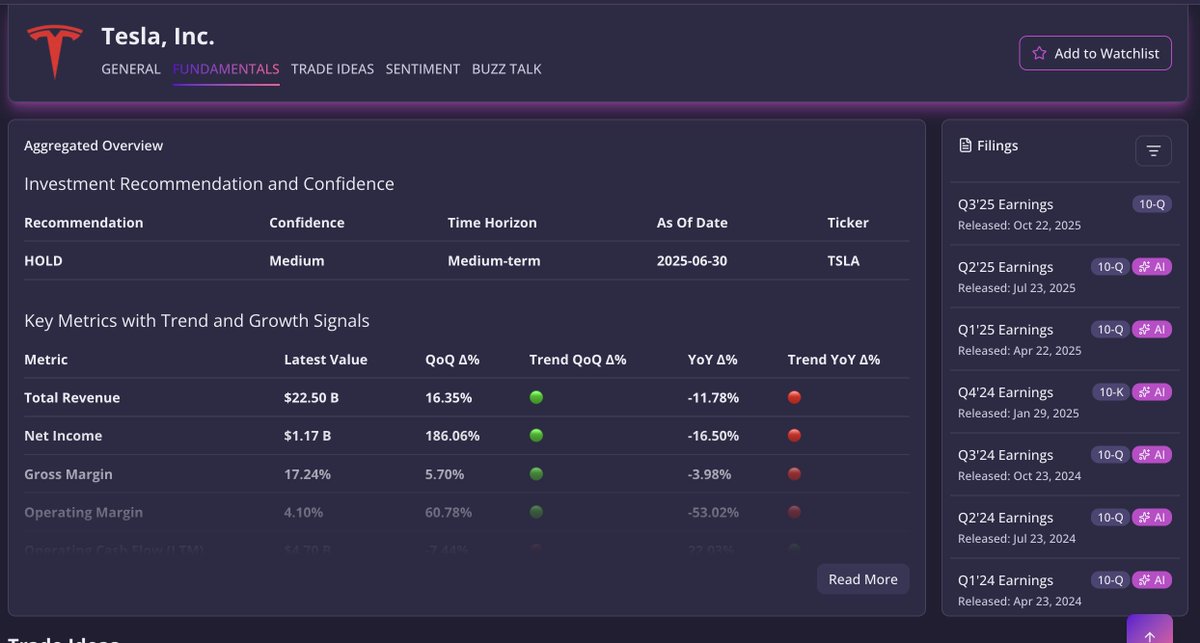
Task: Click the Add to Watchlist button
Action: pyautogui.click(x=1095, y=53)
